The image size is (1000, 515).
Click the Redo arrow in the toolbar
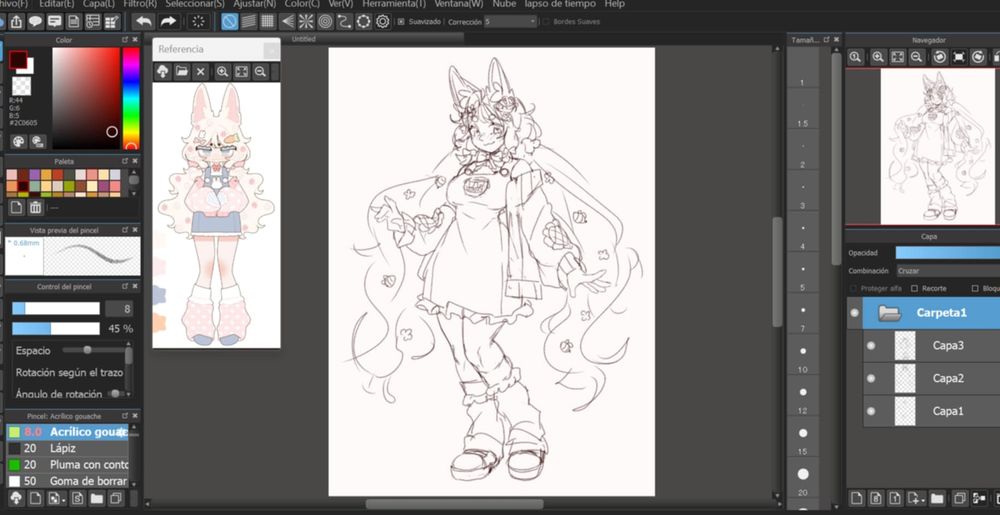pyautogui.click(x=168, y=22)
